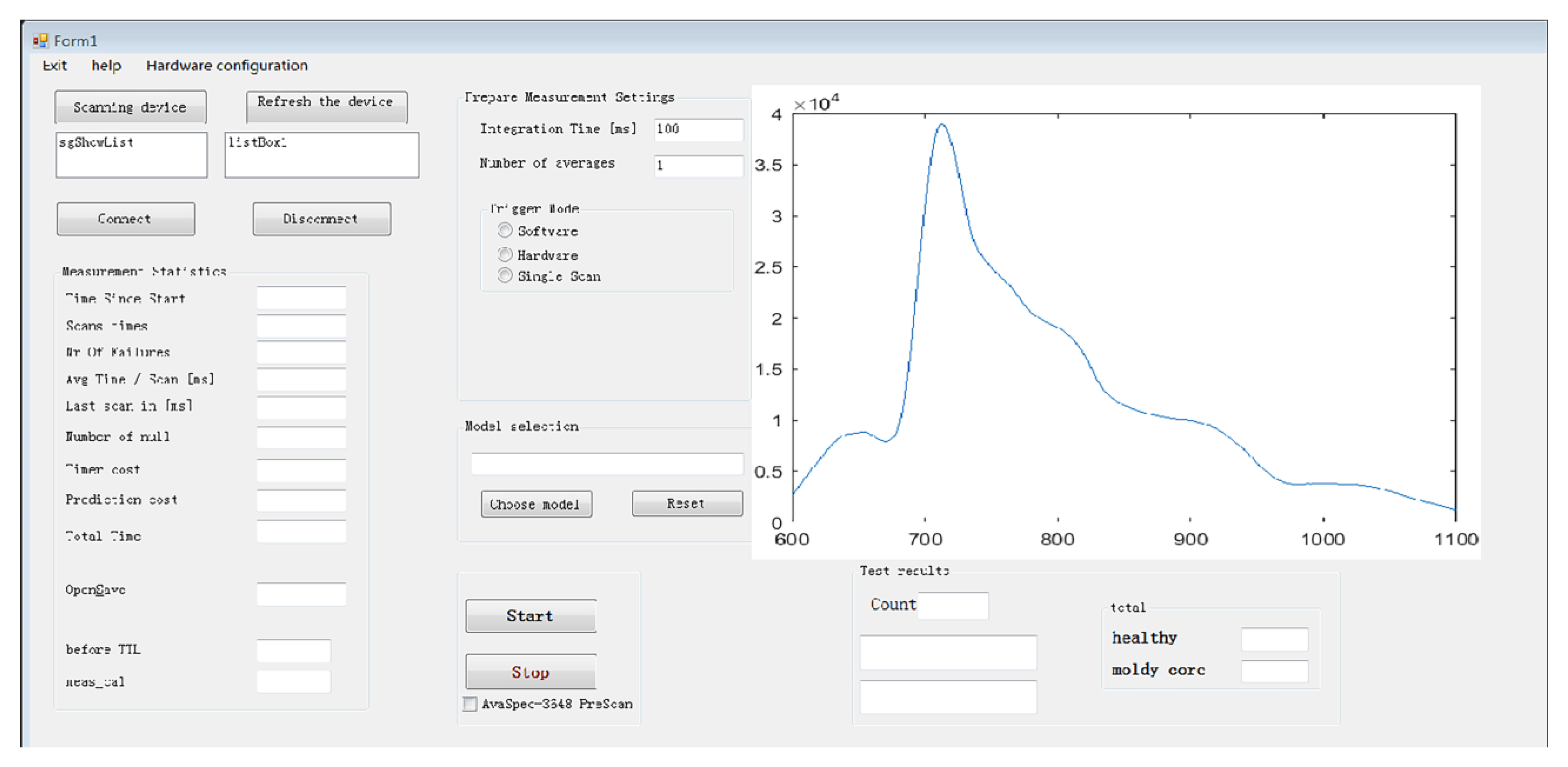Select the Hardware trigger mode
Viewport: 1568px width, 767px height.
click(x=505, y=254)
